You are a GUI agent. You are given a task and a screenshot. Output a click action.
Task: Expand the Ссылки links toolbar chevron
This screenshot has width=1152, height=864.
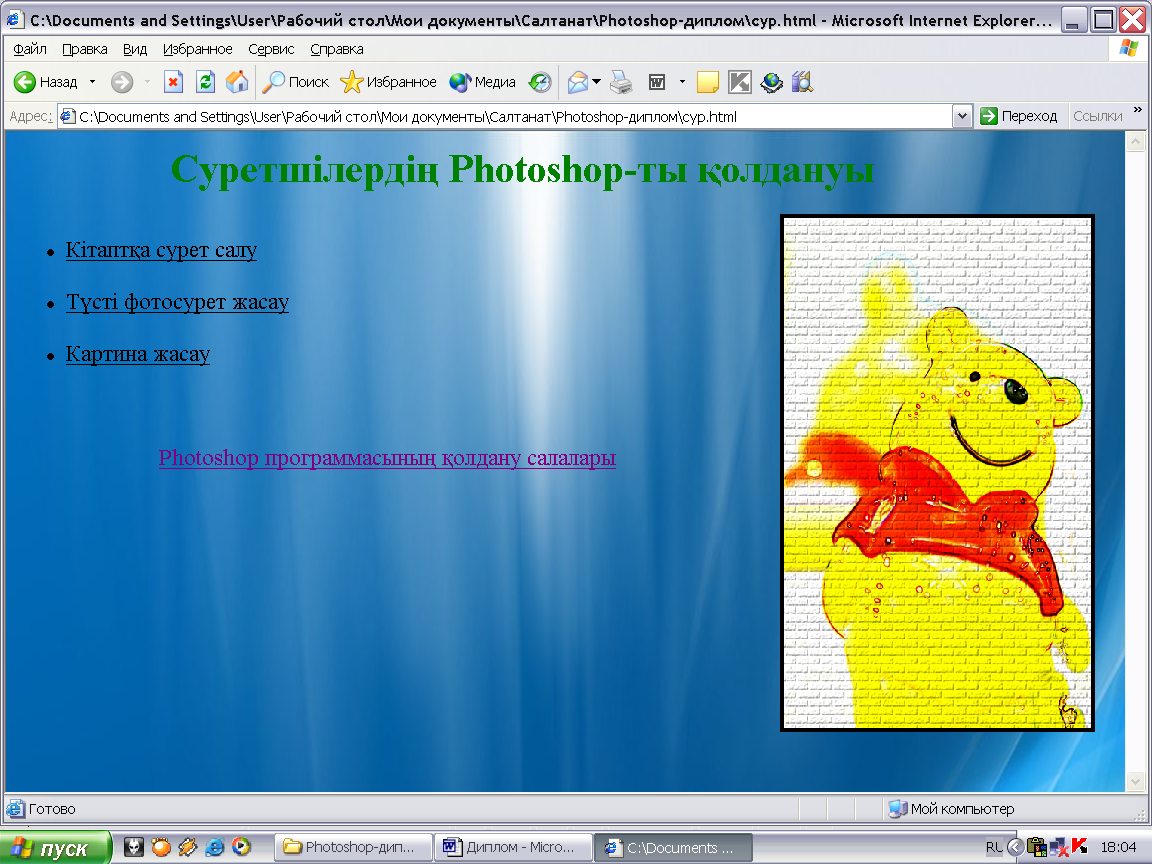coord(1138,110)
